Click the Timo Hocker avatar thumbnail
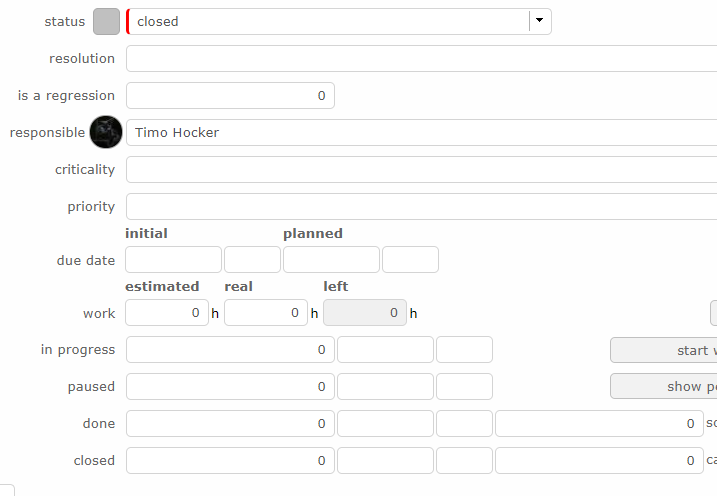 pyautogui.click(x=106, y=132)
